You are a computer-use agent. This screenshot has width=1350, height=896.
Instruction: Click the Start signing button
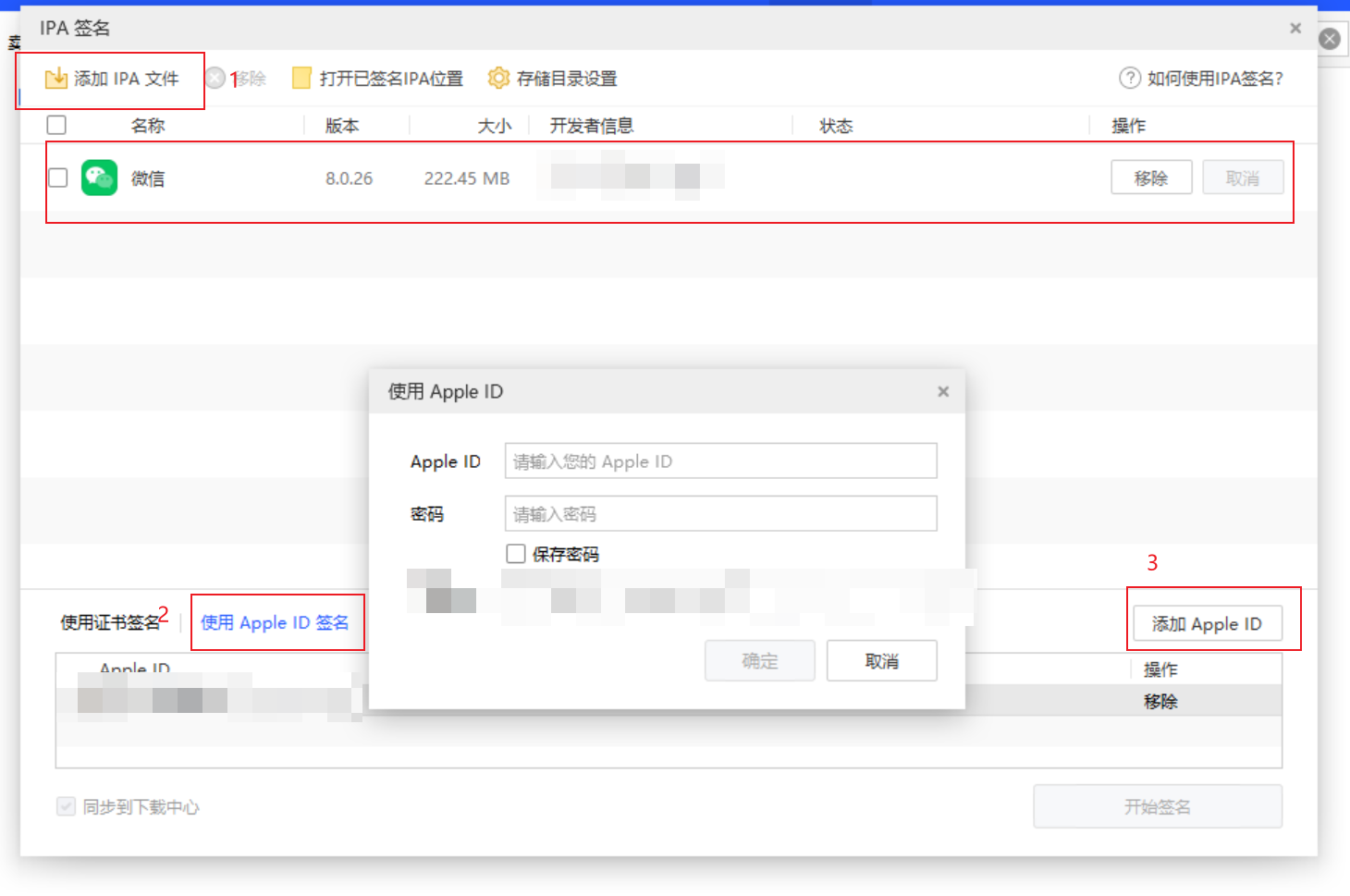1158,806
